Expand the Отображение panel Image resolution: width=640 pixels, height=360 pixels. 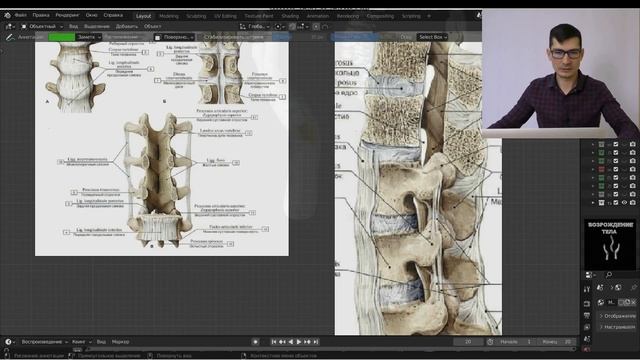617,316
